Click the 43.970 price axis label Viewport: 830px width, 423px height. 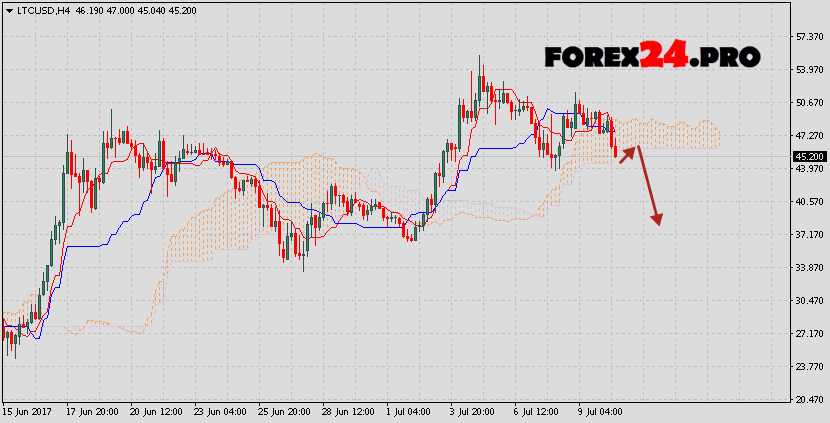click(x=808, y=169)
